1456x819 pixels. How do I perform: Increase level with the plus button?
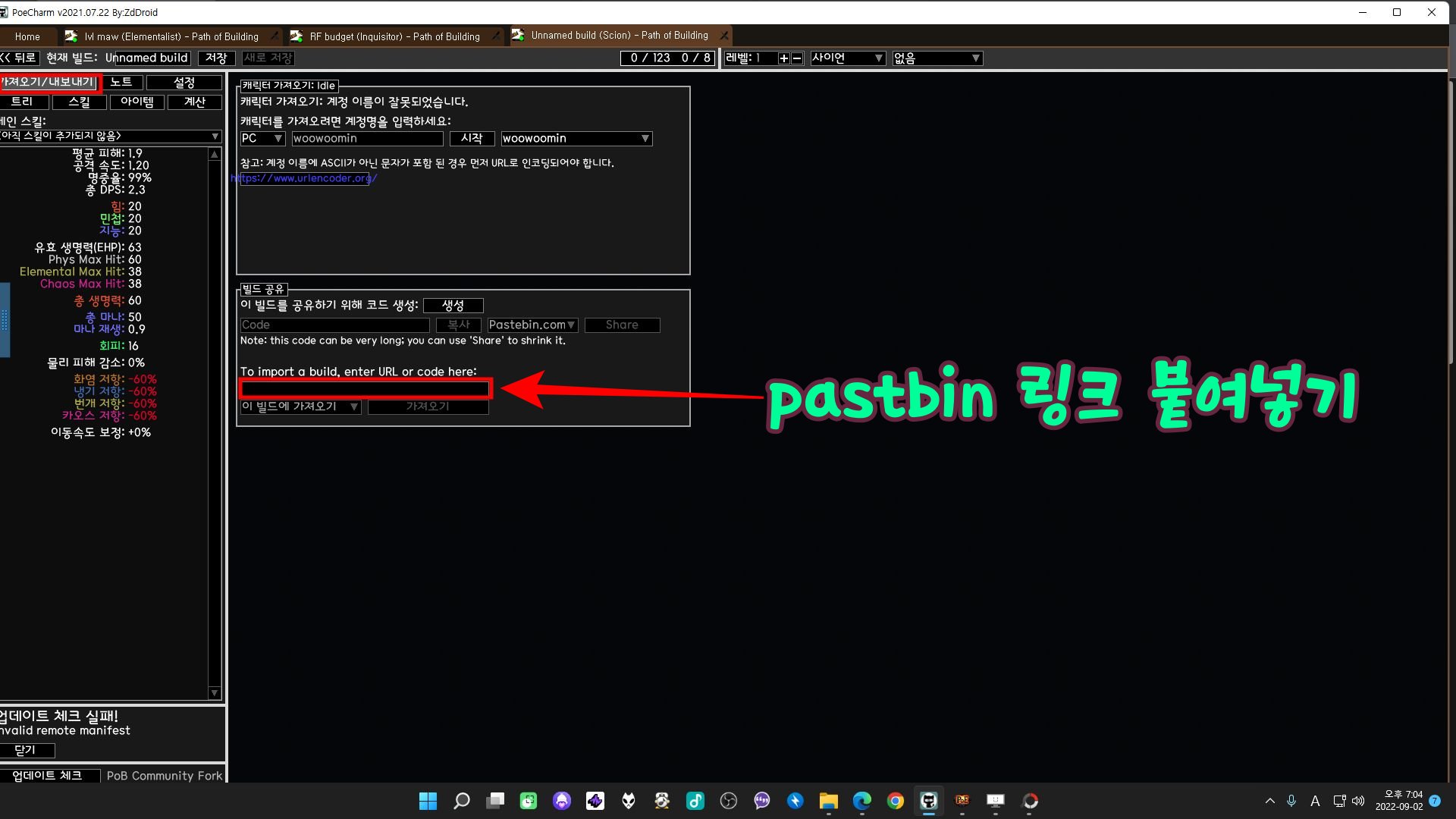tap(783, 58)
